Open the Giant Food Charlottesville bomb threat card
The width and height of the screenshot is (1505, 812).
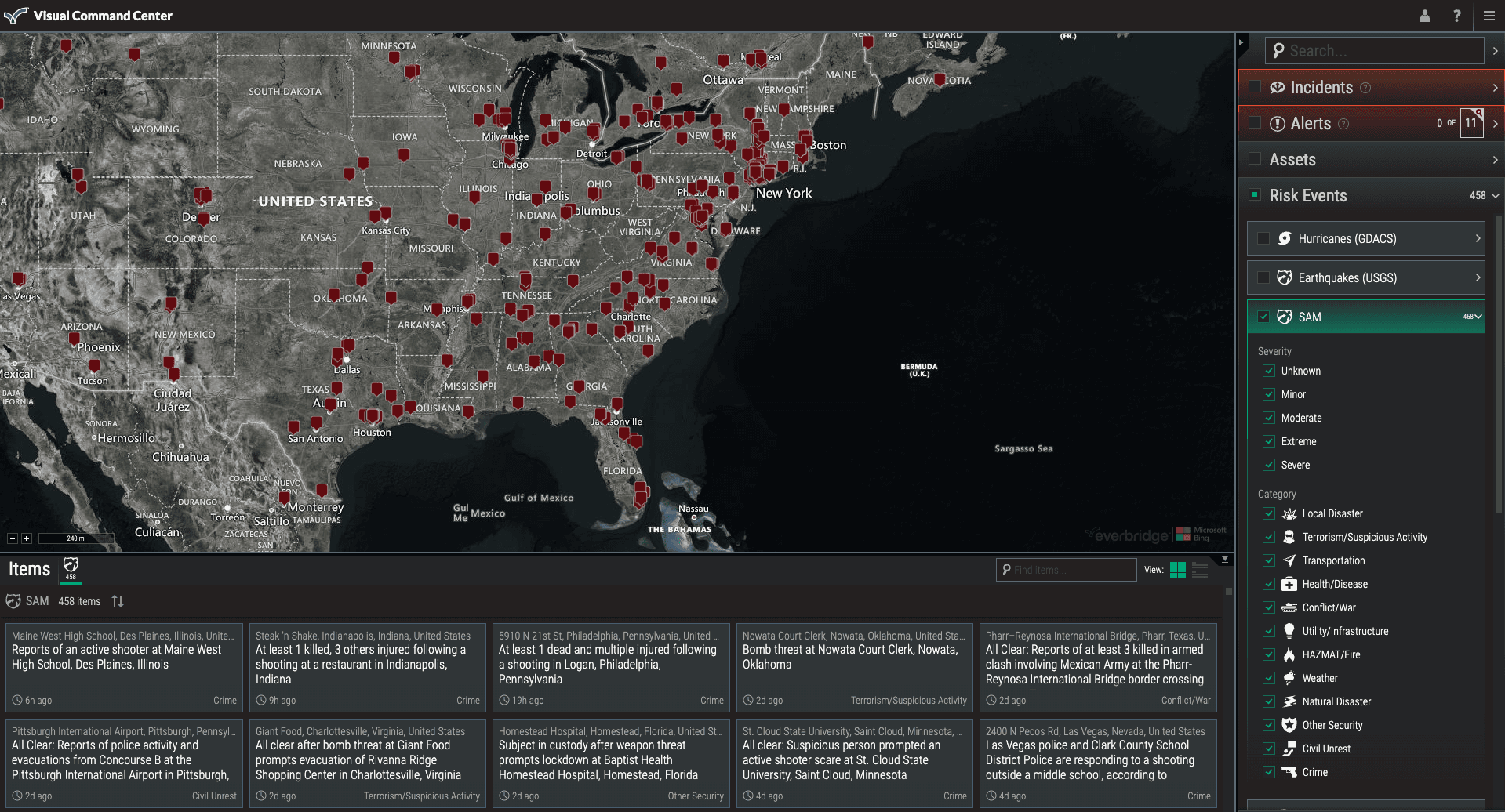click(x=368, y=763)
